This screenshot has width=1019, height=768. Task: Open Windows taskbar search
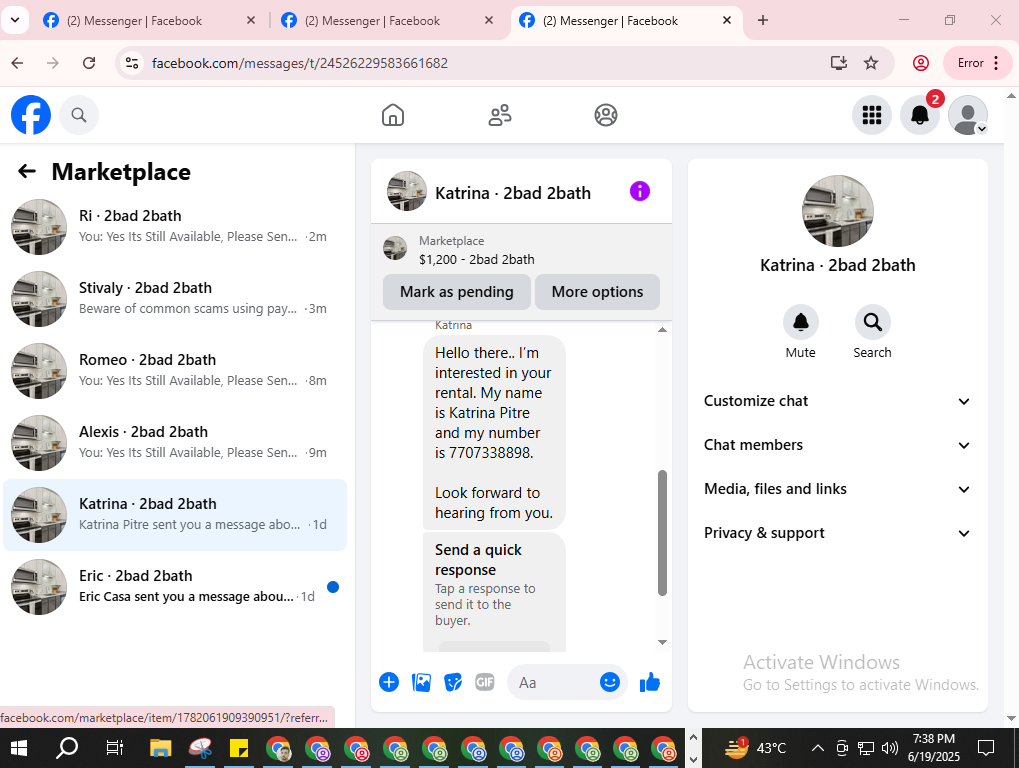[66, 749]
